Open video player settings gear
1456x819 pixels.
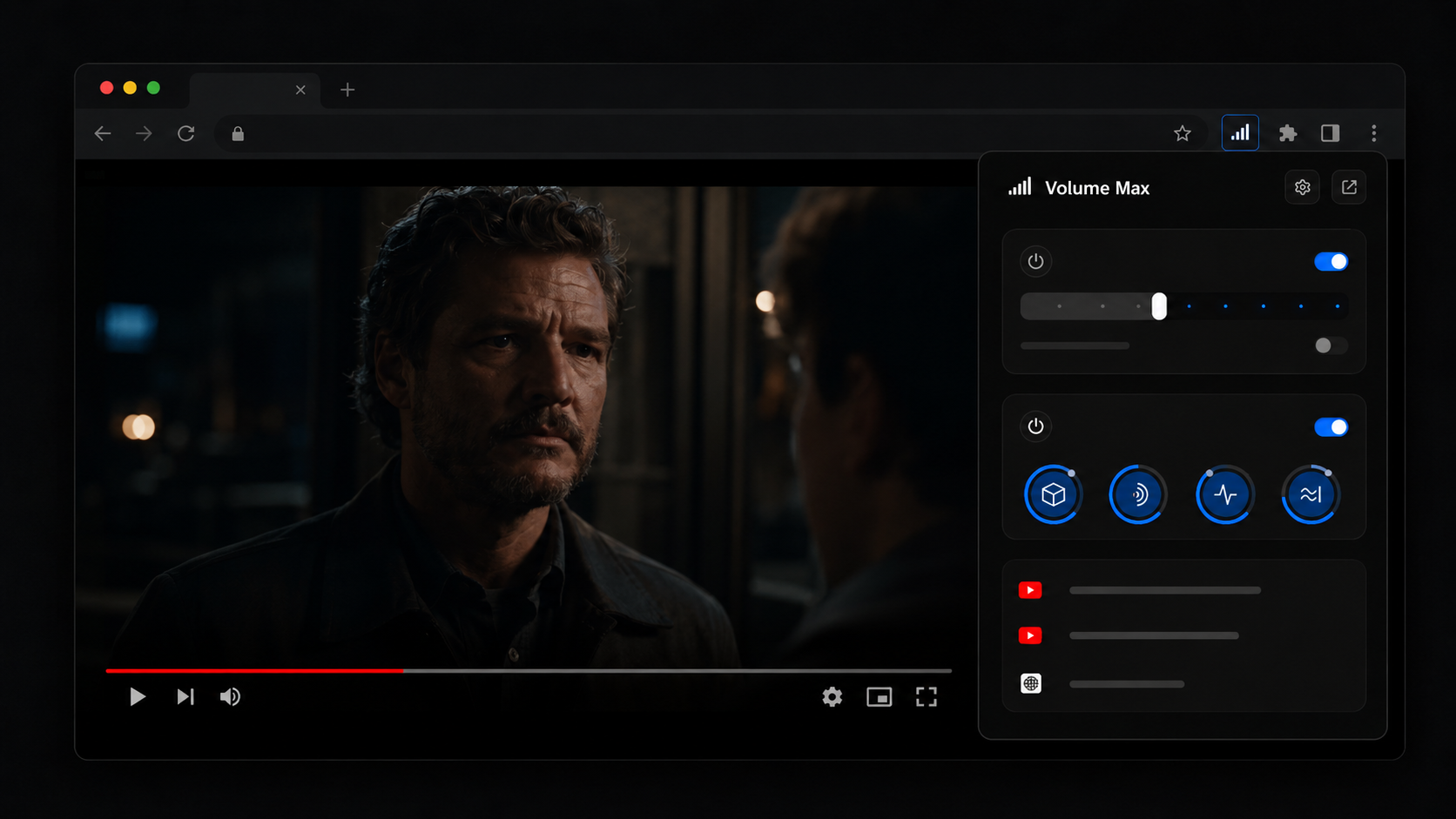[x=832, y=696]
